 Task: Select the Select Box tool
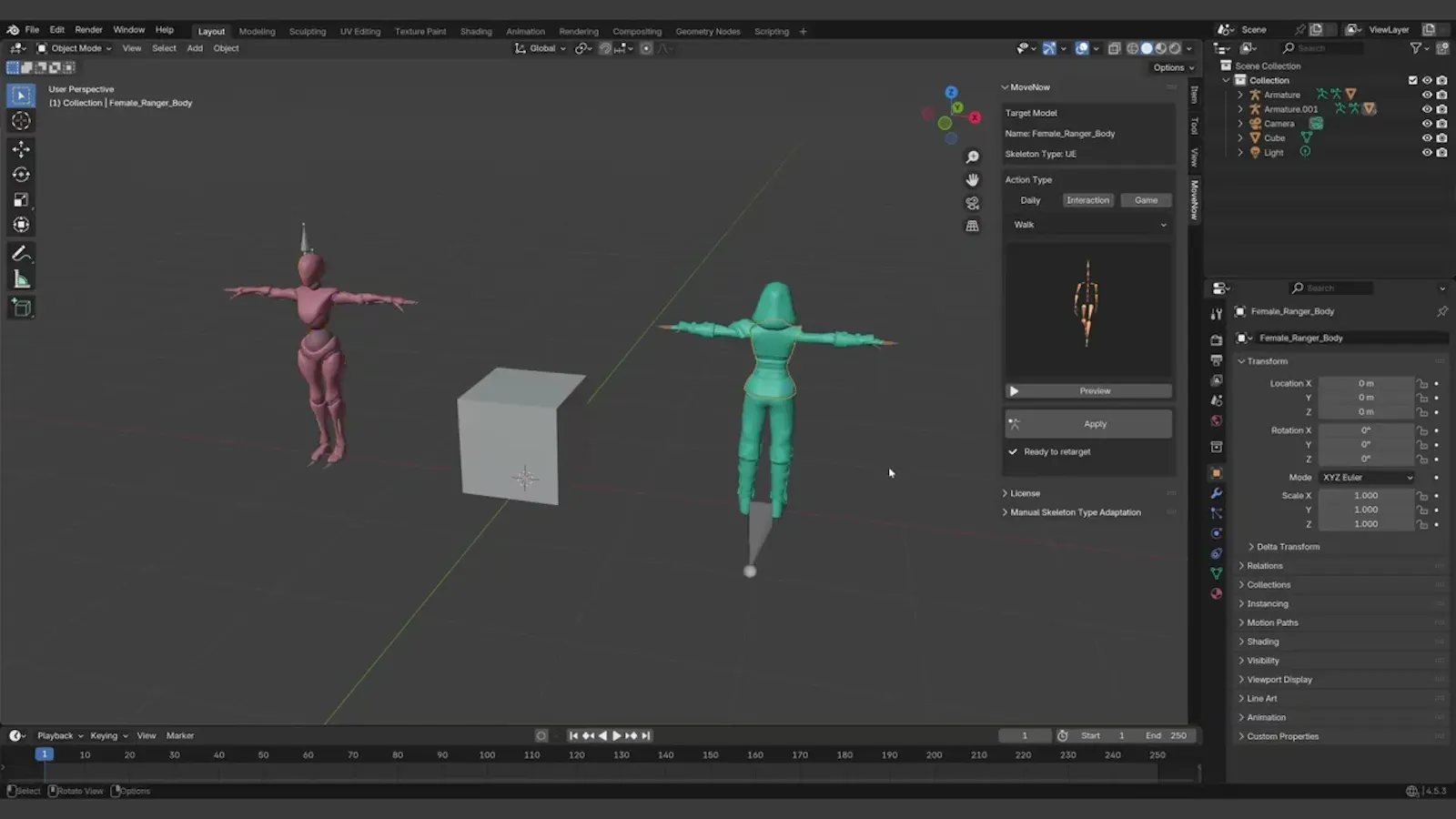21,96
